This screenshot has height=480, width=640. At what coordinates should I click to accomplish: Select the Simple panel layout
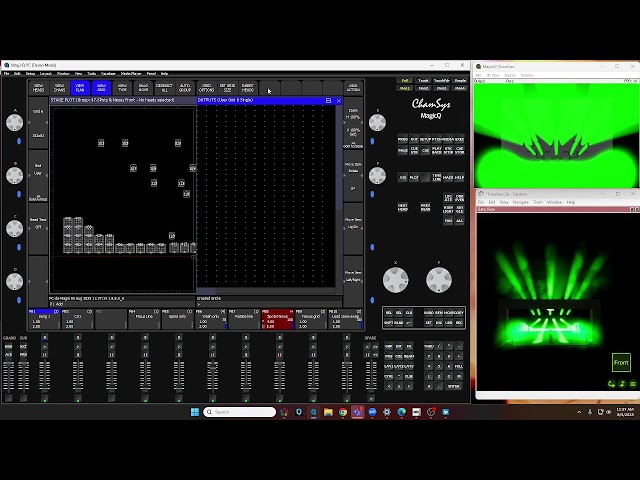(460, 80)
